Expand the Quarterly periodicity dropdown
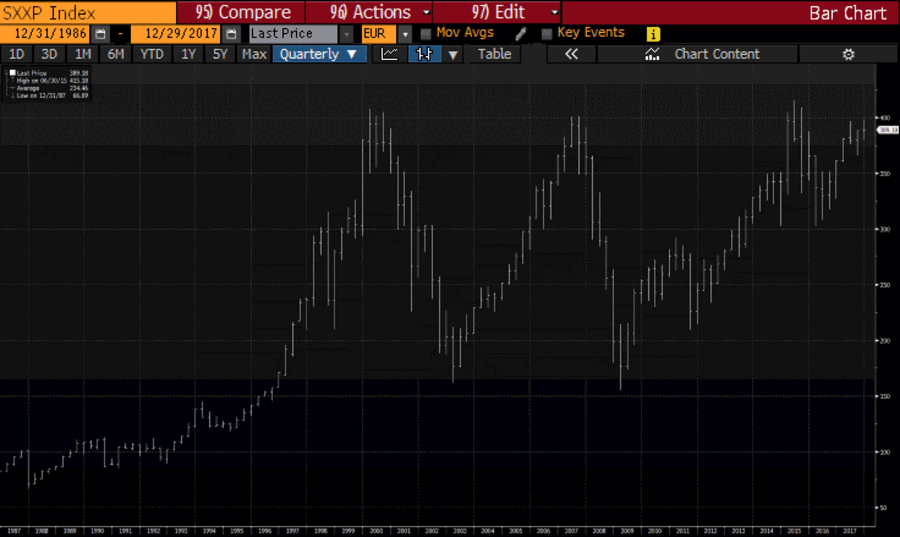This screenshot has height=537, width=900. [x=320, y=54]
